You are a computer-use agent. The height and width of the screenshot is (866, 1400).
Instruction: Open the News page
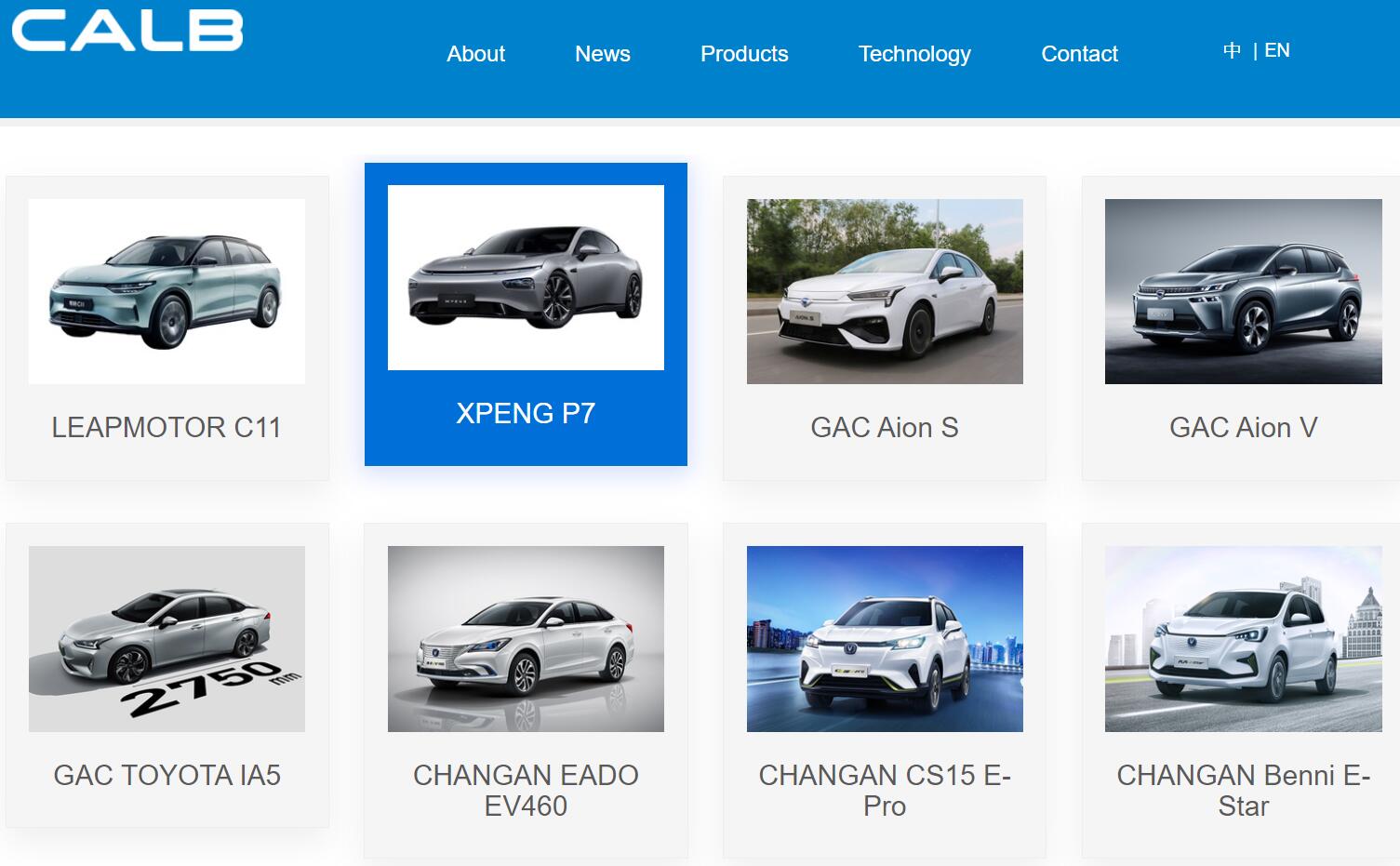[x=603, y=54]
